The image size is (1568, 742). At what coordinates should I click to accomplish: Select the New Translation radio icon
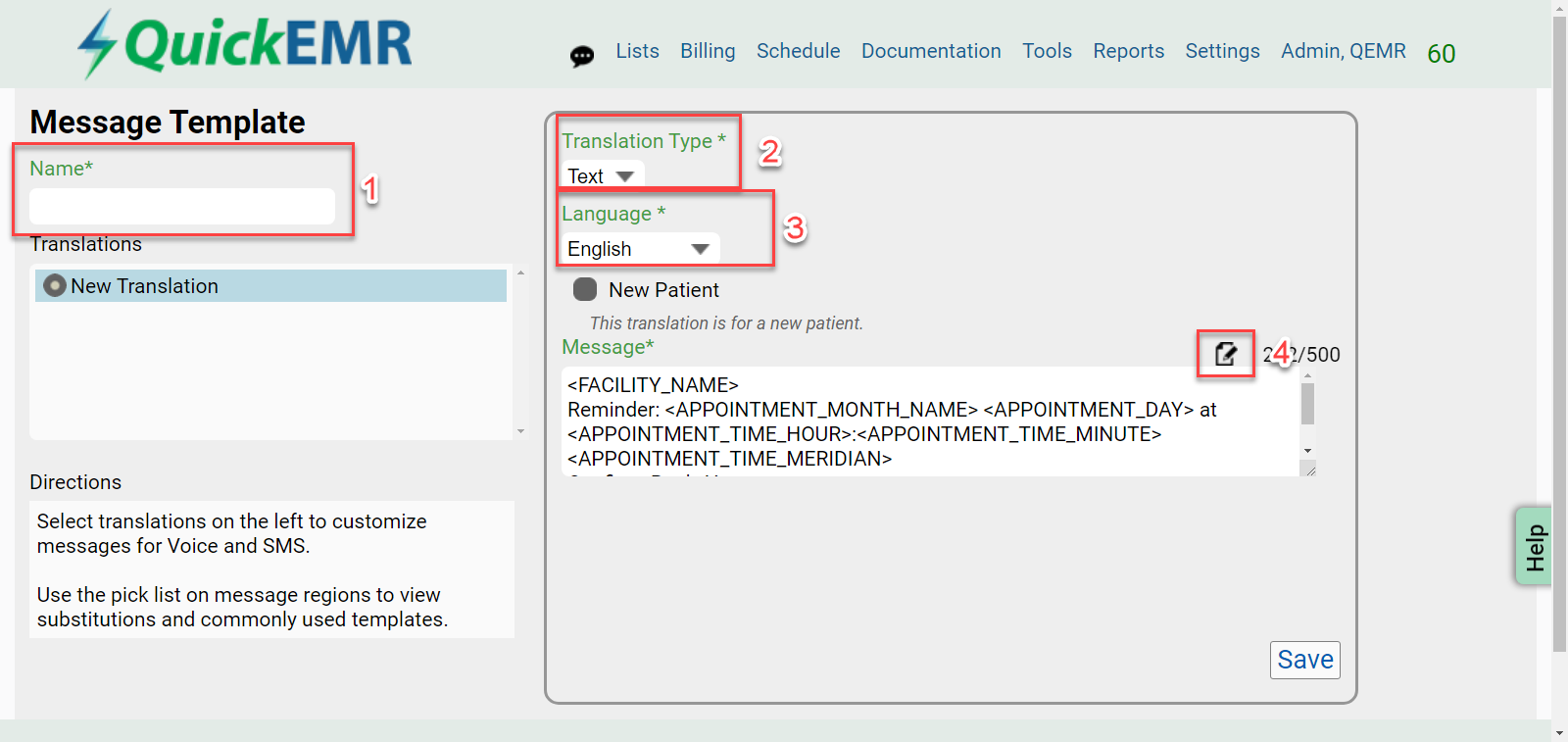[x=55, y=285]
